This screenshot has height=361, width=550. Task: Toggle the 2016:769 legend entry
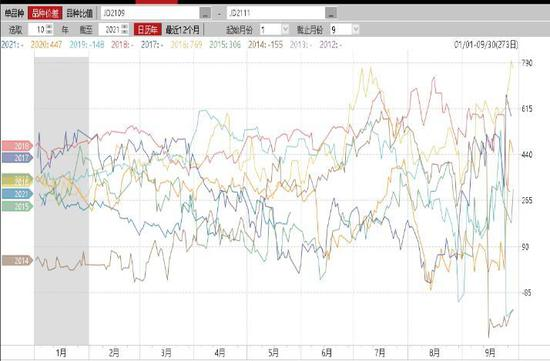click(186, 45)
